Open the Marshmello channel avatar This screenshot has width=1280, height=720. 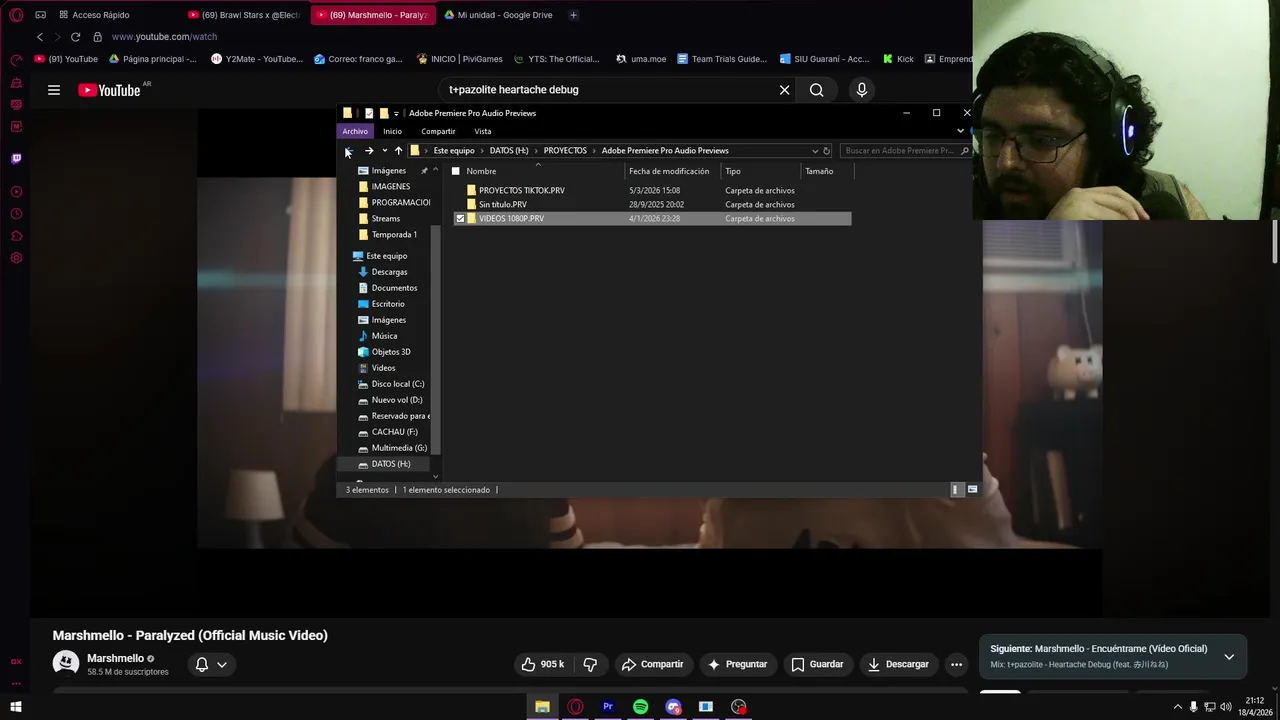click(66, 664)
